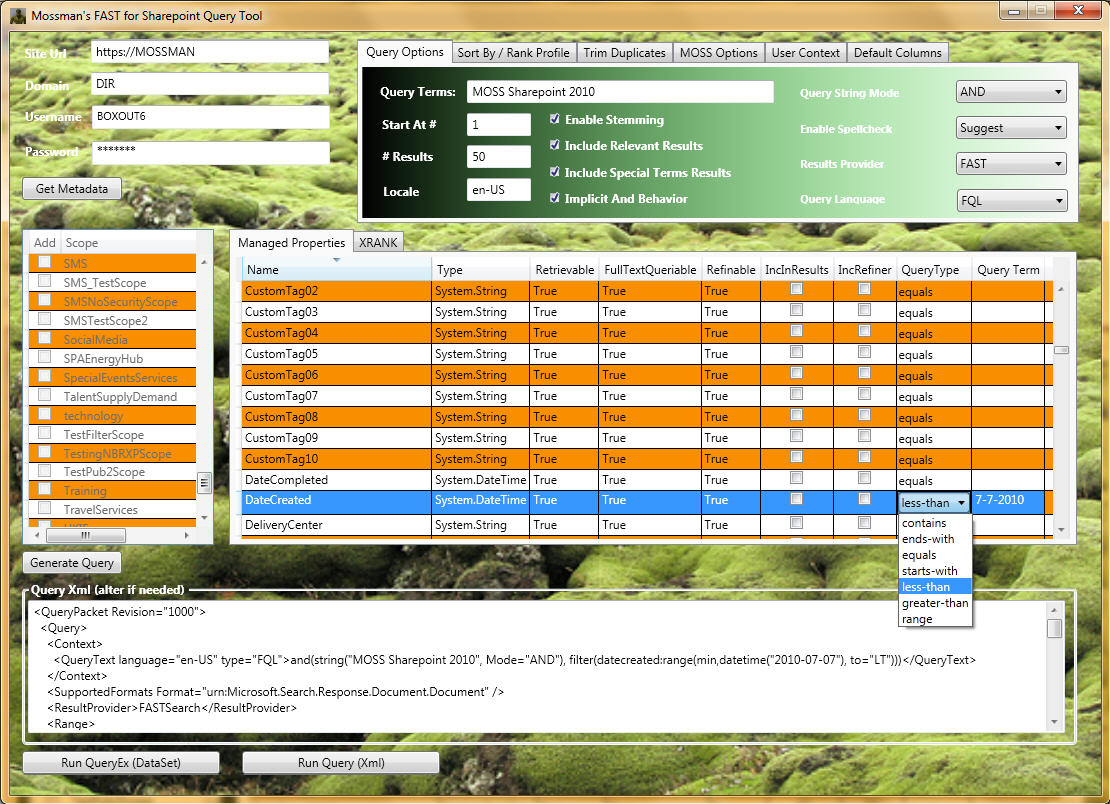Click the Name column sort arrow
Screen dimensions: 1110x804
click(x=336, y=261)
